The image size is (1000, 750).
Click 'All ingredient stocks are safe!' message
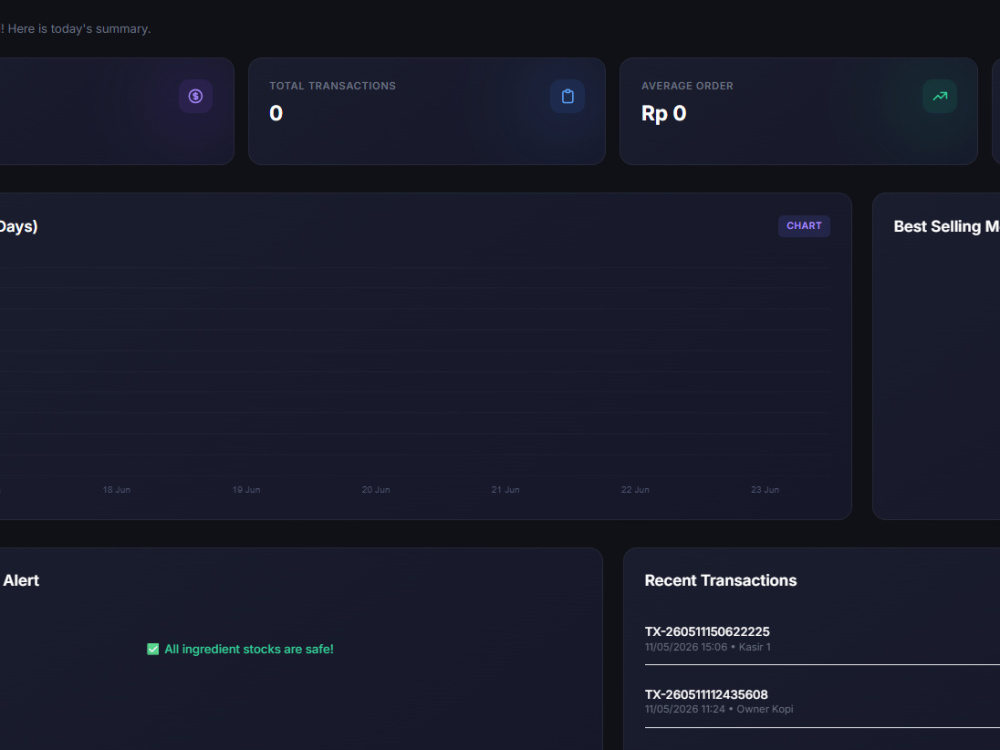pyautogui.click(x=249, y=649)
